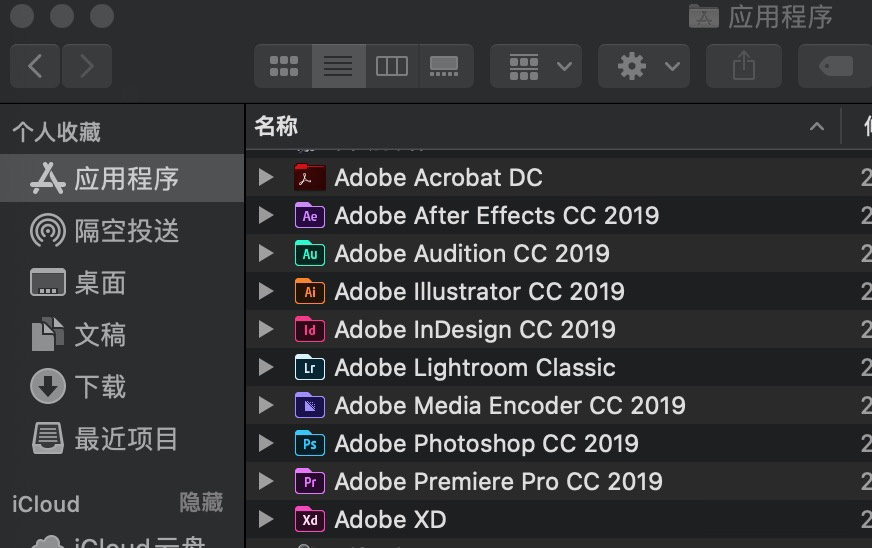Expand the Adobe InDesign CC 2019 folder
The width and height of the screenshot is (872, 548).
coord(266,329)
